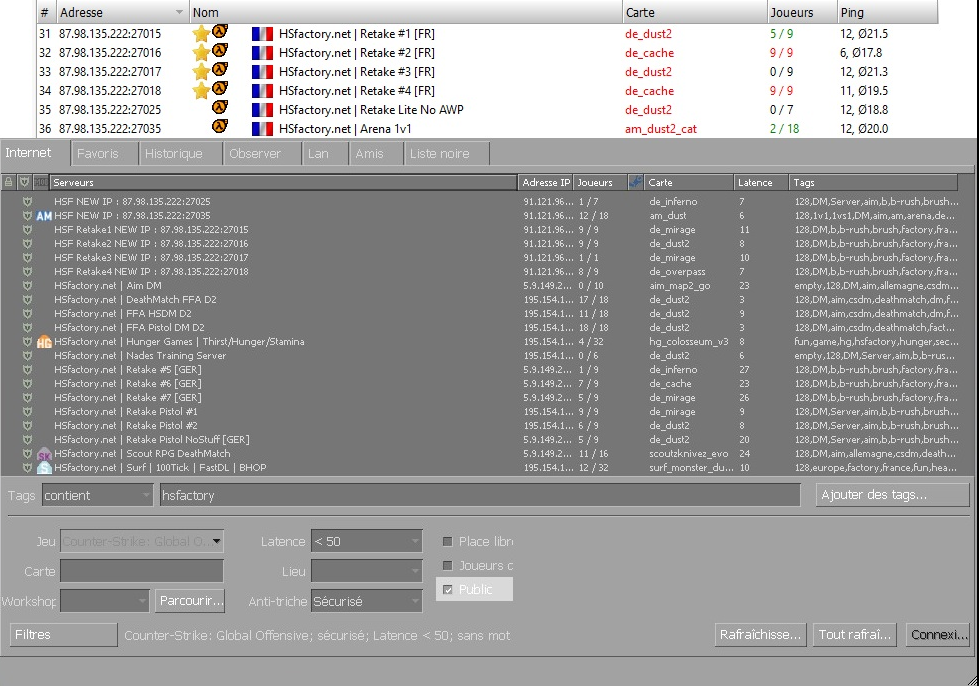Click the French flag on Arena 1v1 row

pyautogui.click(x=262, y=129)
